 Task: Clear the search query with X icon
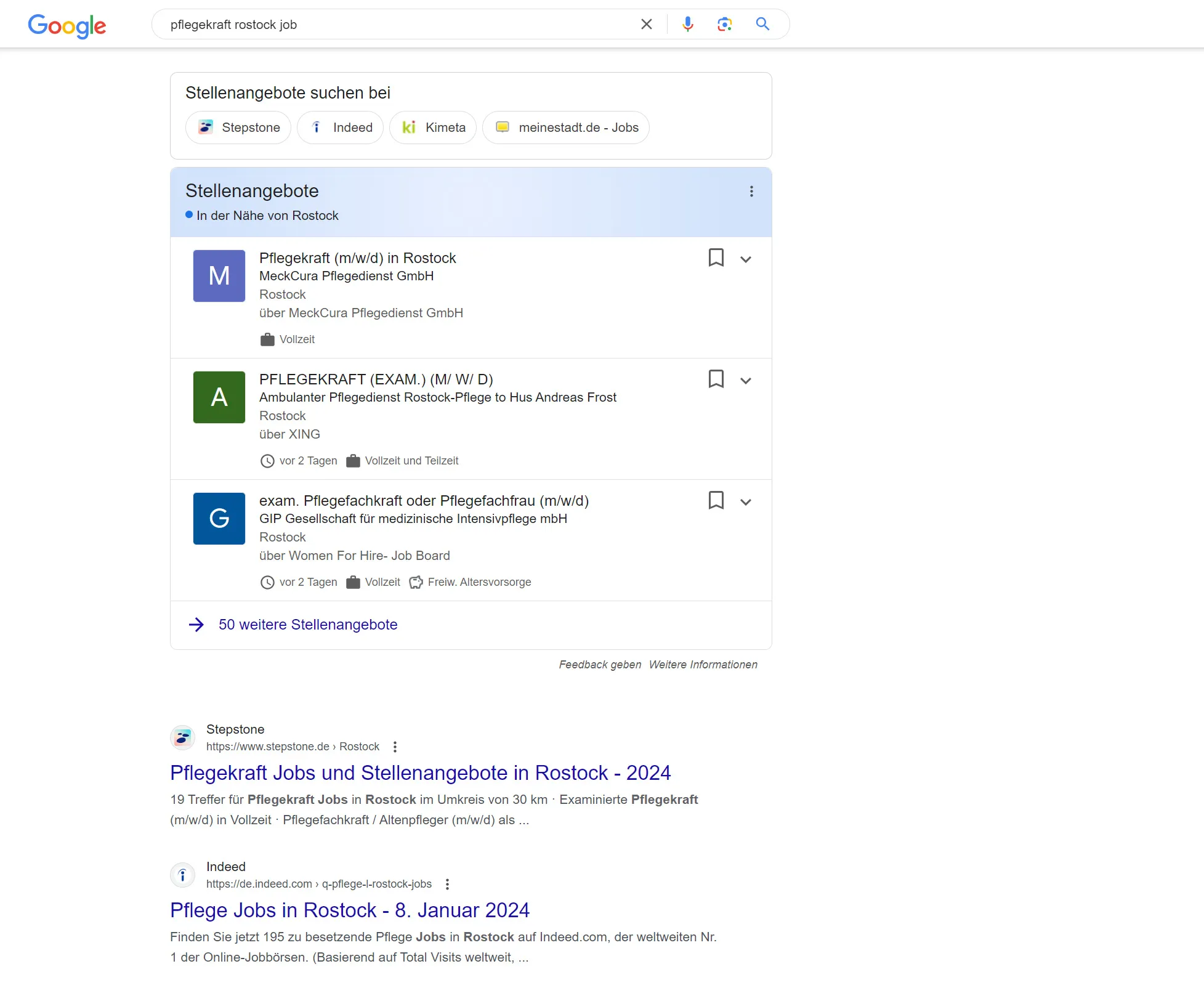tap(646, 24)
